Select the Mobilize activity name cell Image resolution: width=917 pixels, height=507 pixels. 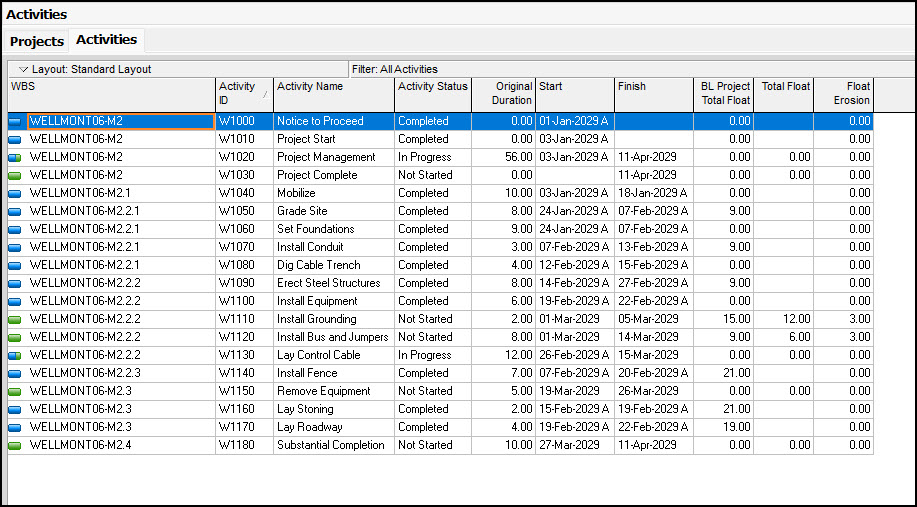334,193
